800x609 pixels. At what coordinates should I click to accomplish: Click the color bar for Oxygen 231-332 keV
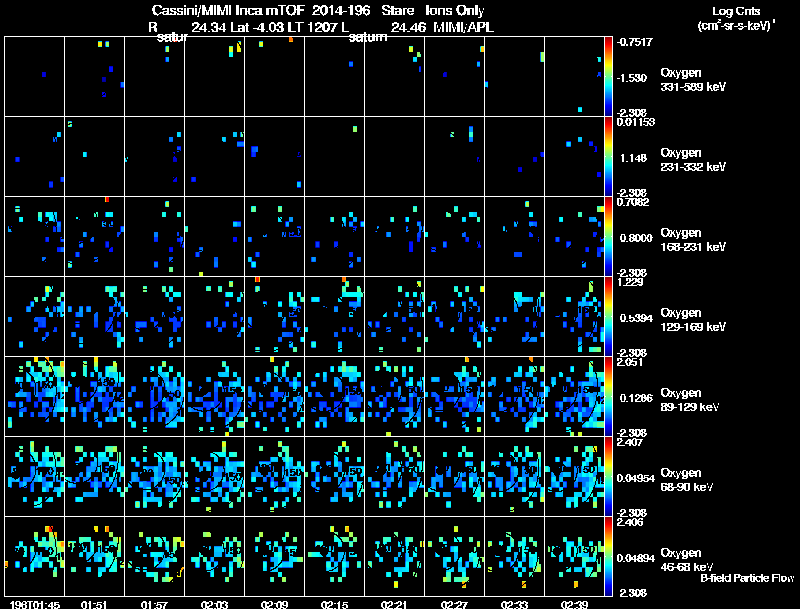tap(609, 157)
